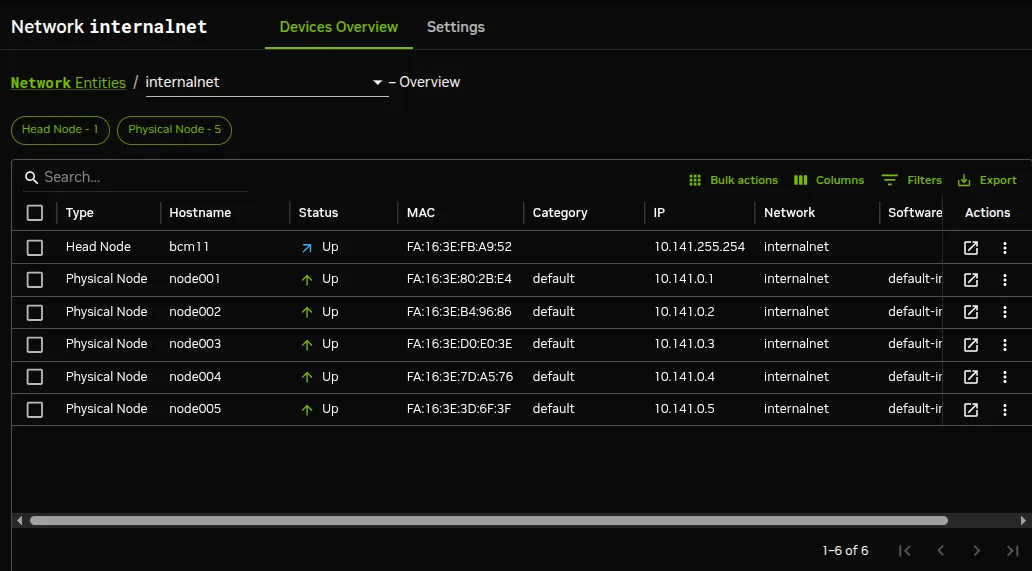Open node005 external link icon
The image size is (1032, 571).
tap(971, 409)
